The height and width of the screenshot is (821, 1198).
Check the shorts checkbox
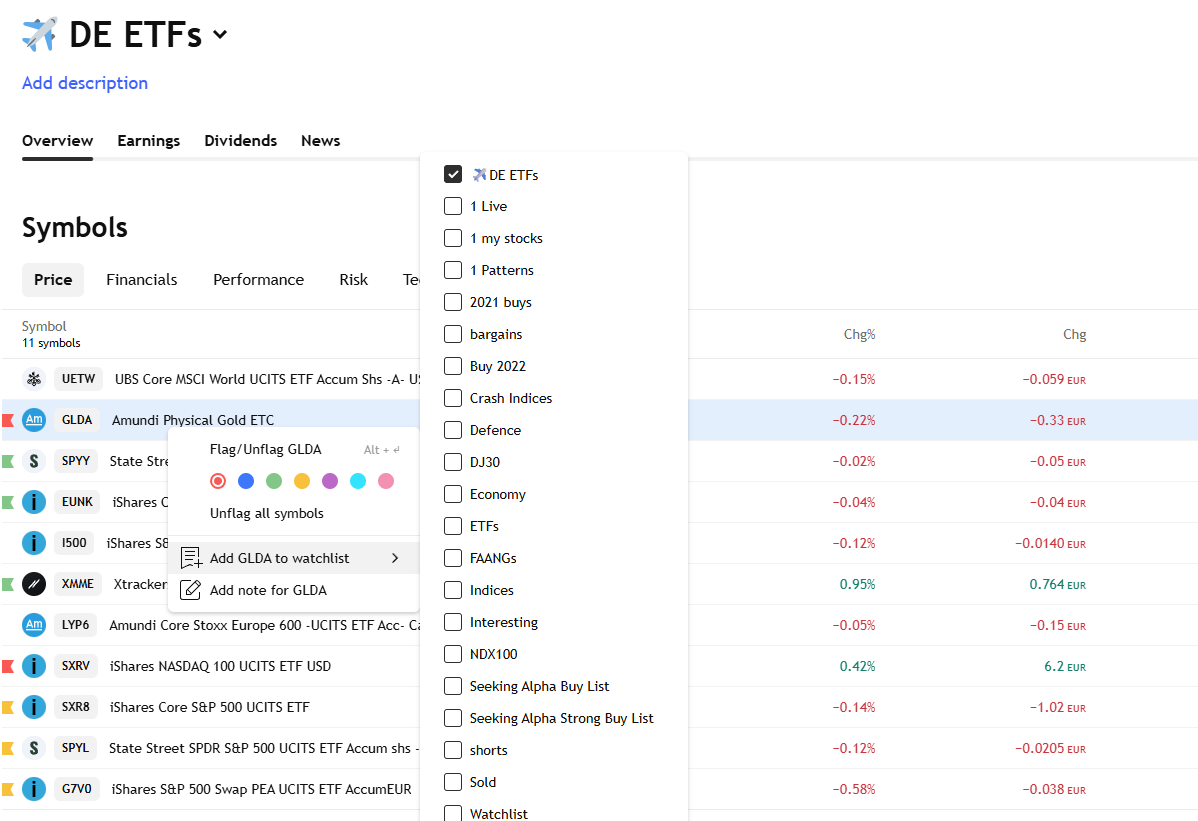(453, 750)
